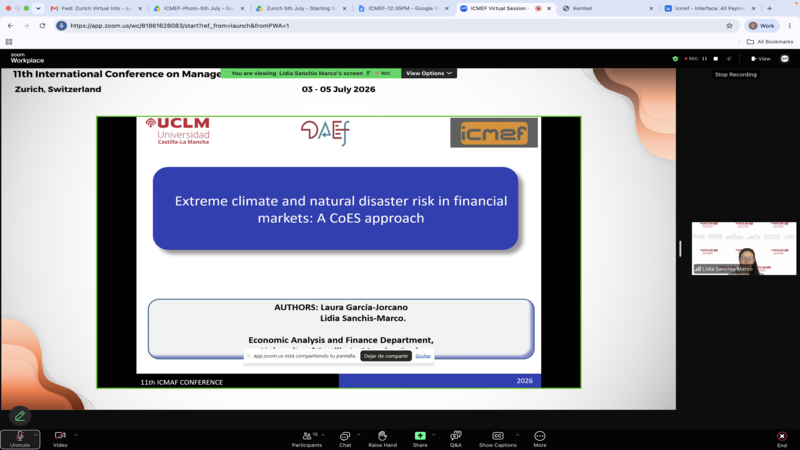
Task: Click '11th ICMAF CONFERENCE' footer text
Action: coord(182,382)
